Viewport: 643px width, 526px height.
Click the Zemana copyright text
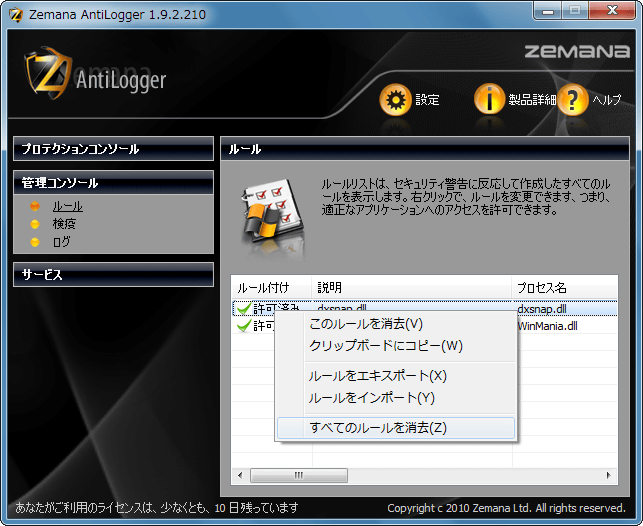(506, 508)
